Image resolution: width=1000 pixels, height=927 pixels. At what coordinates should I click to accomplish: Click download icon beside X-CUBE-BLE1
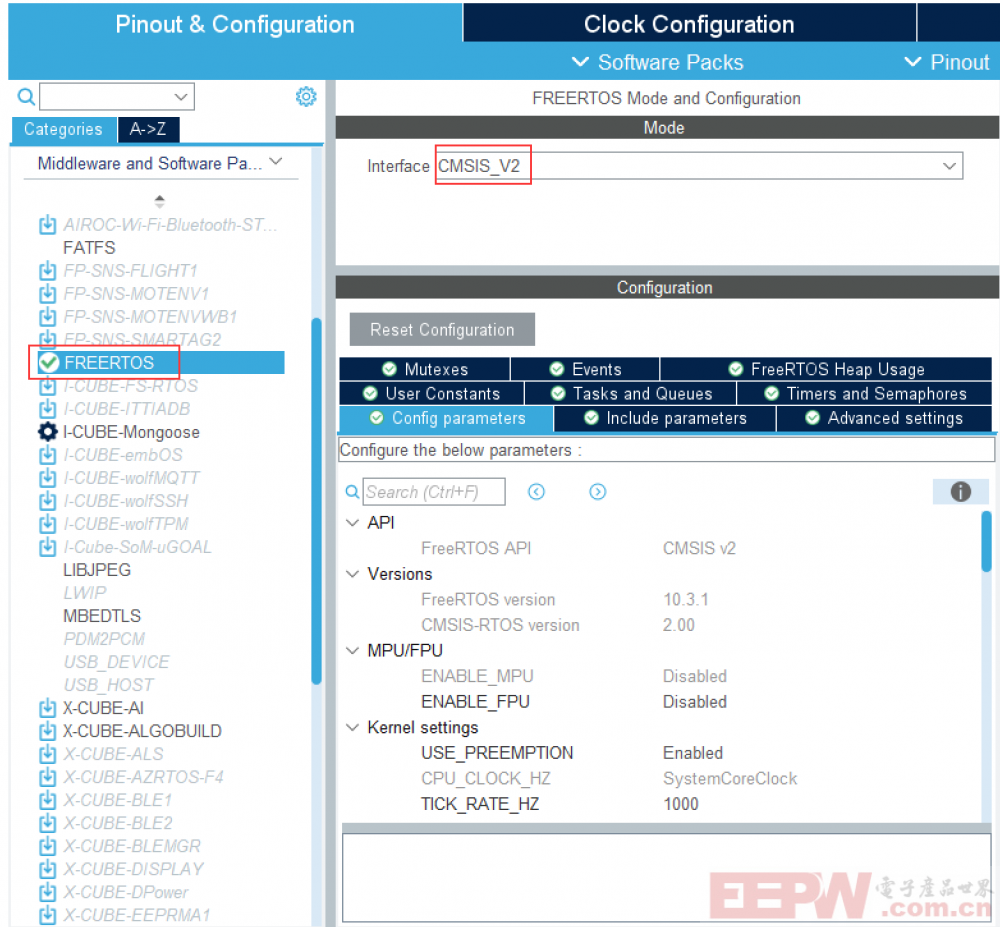47,799
